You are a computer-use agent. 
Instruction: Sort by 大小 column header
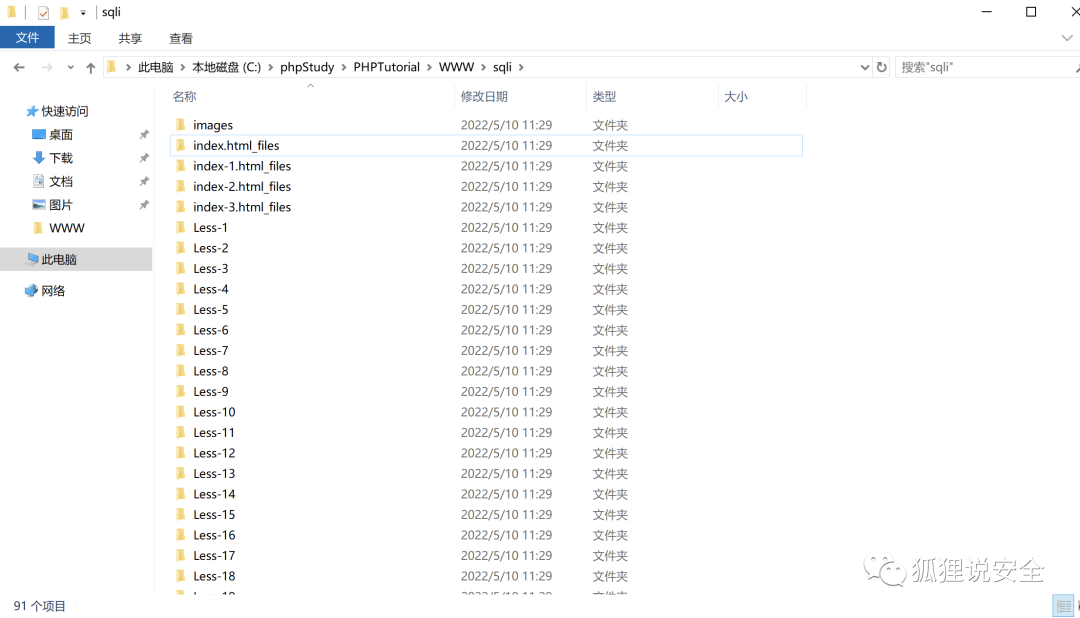point(736,96)
